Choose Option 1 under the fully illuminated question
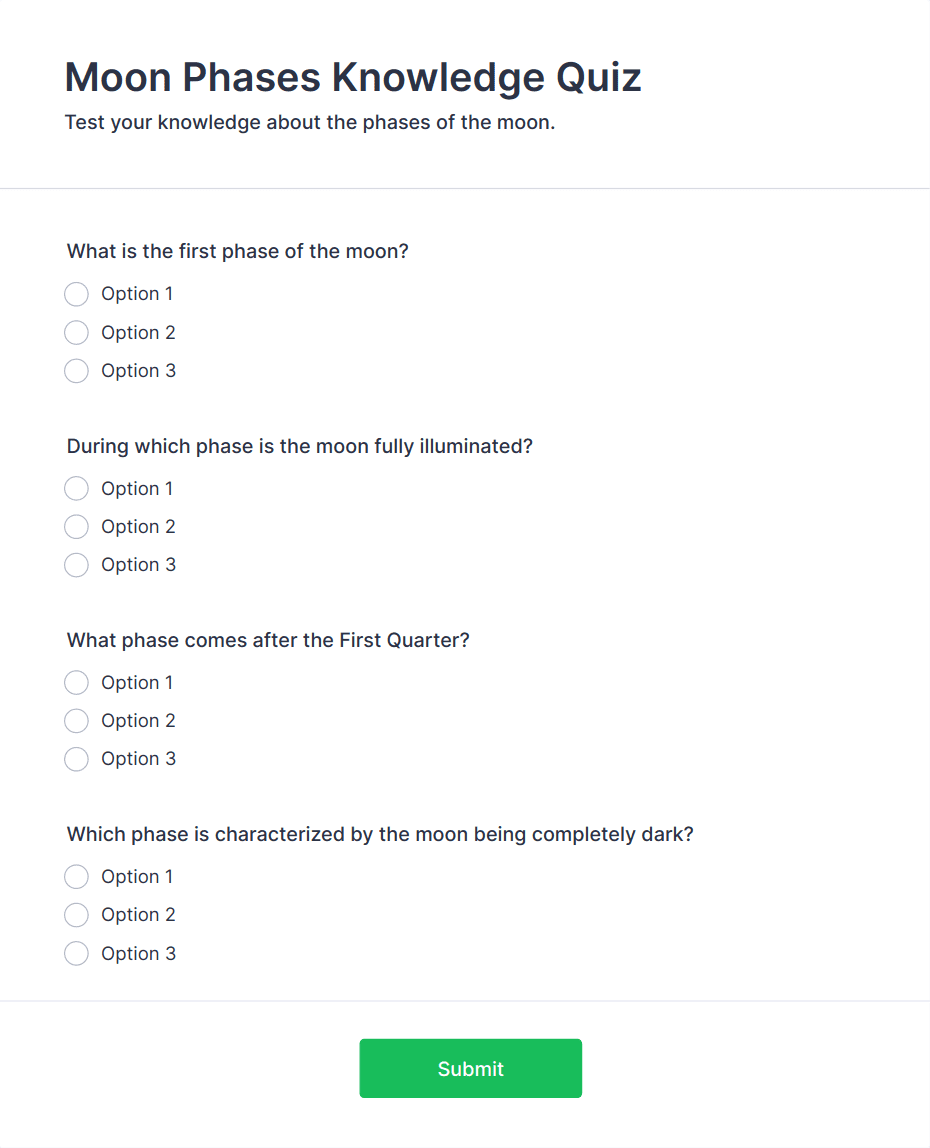Viewport: 930px width, 1148px height. point(76,488)
